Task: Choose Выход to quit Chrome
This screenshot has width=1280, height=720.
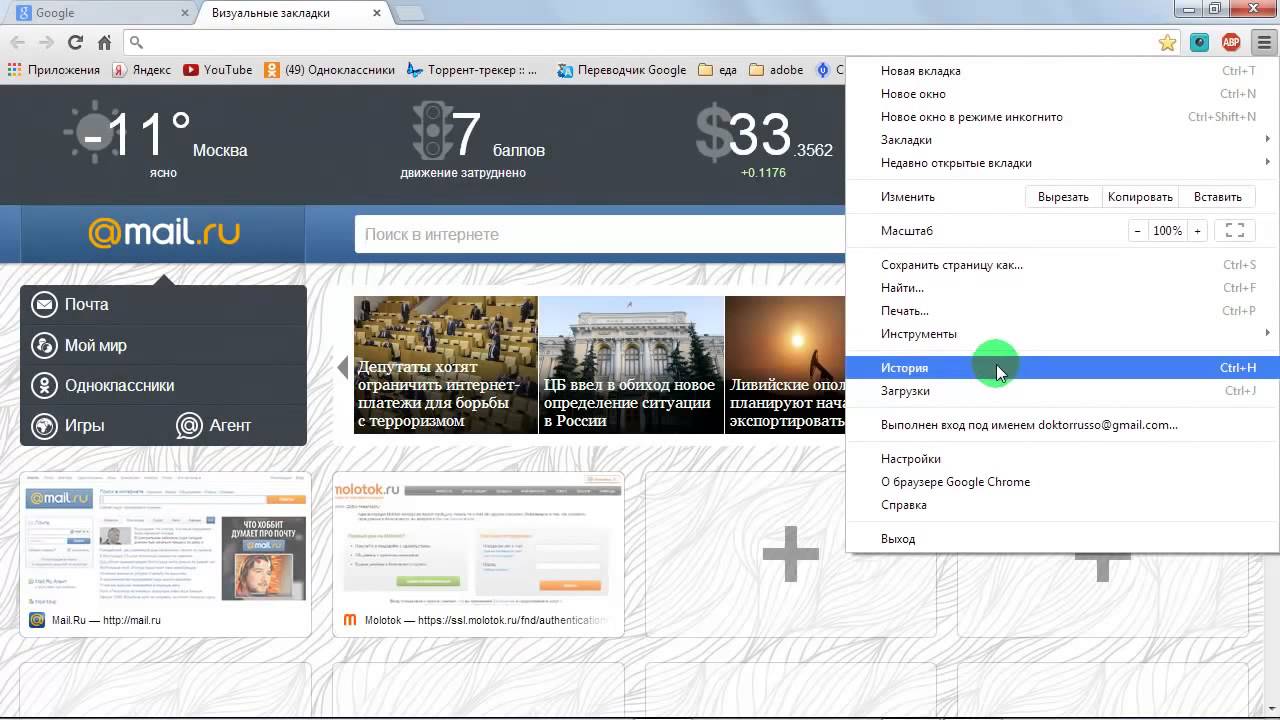Action: click(1062, 539)
